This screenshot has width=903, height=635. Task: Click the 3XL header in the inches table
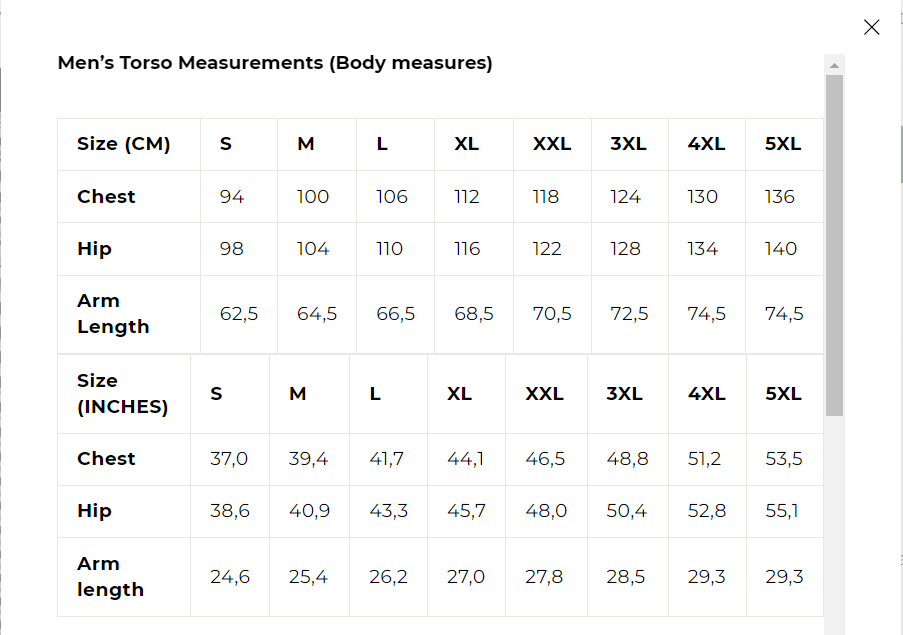point(625,394)
